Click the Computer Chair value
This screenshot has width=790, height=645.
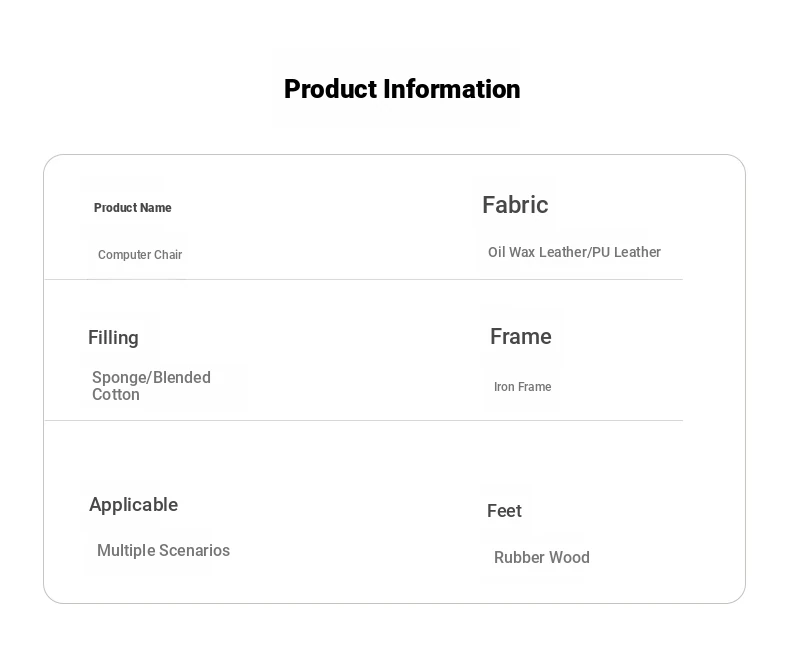click(x=140, y=254)
